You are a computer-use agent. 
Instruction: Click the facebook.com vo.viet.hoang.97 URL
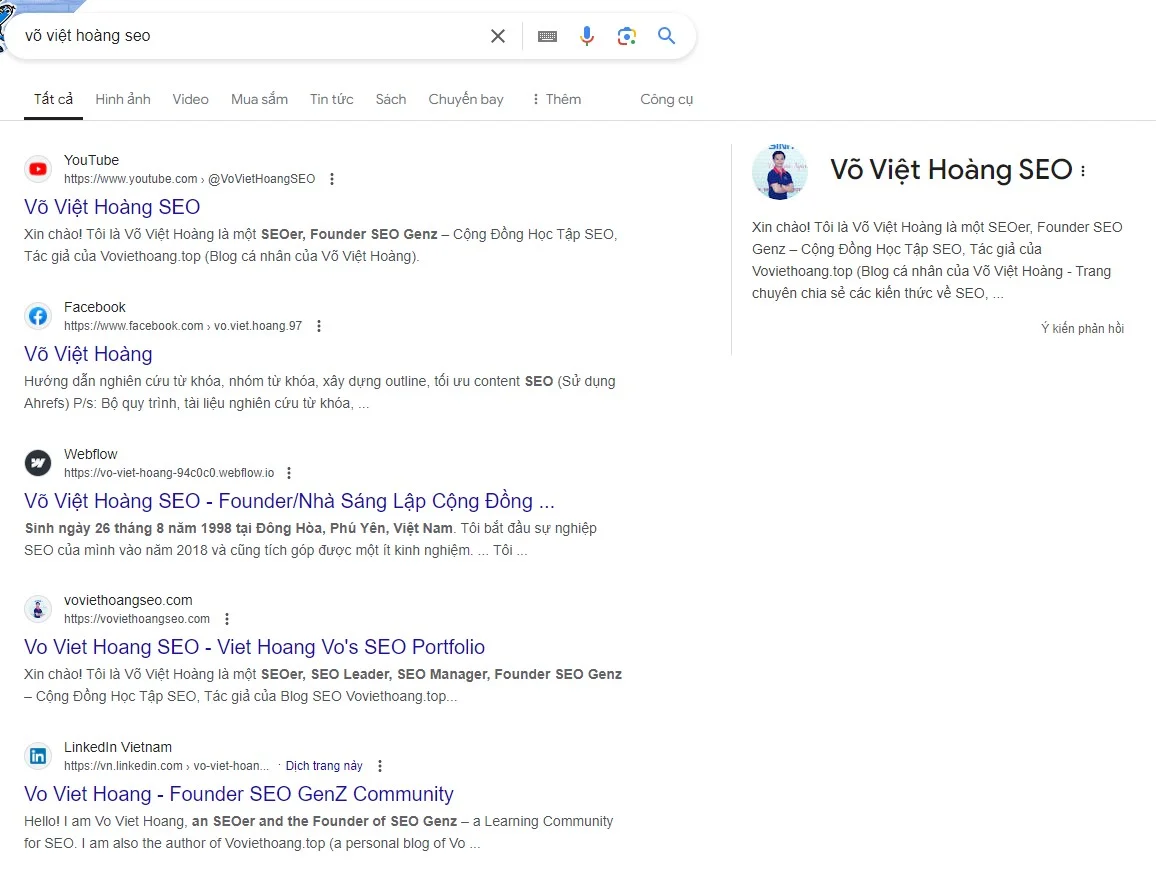(x=183, y=326)
